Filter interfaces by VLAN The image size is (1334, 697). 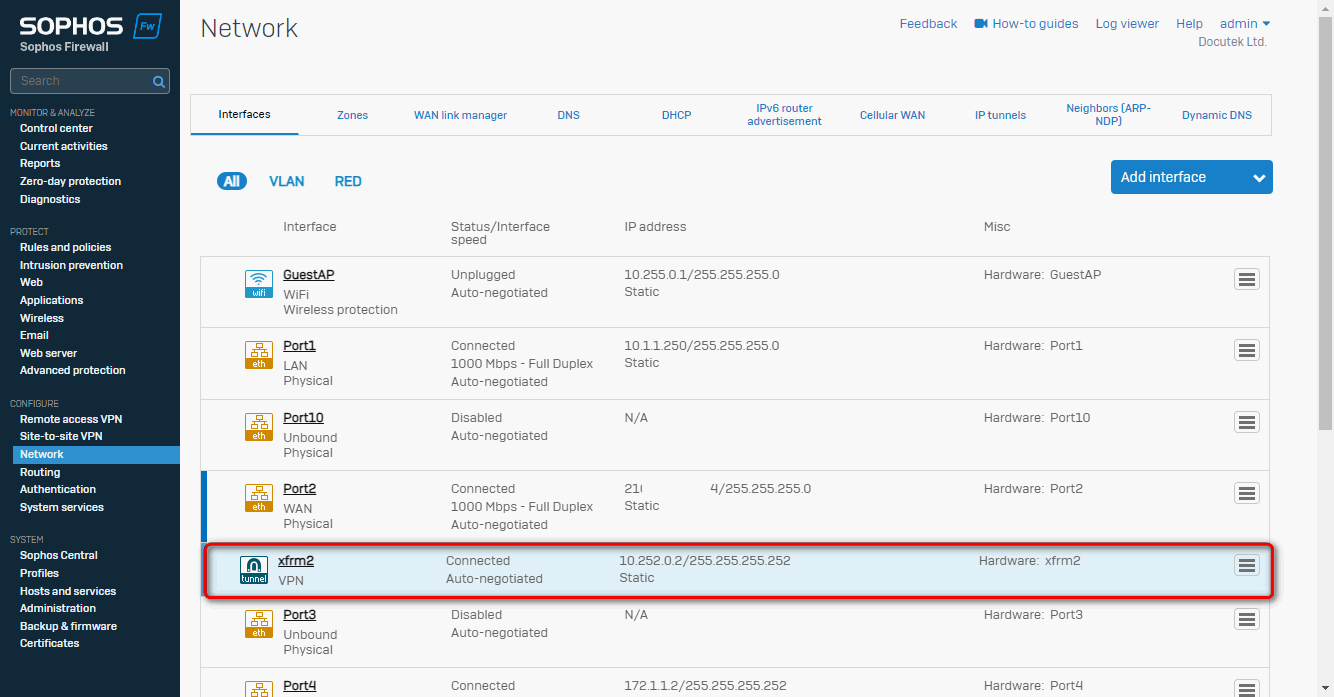tap(287, 181)
